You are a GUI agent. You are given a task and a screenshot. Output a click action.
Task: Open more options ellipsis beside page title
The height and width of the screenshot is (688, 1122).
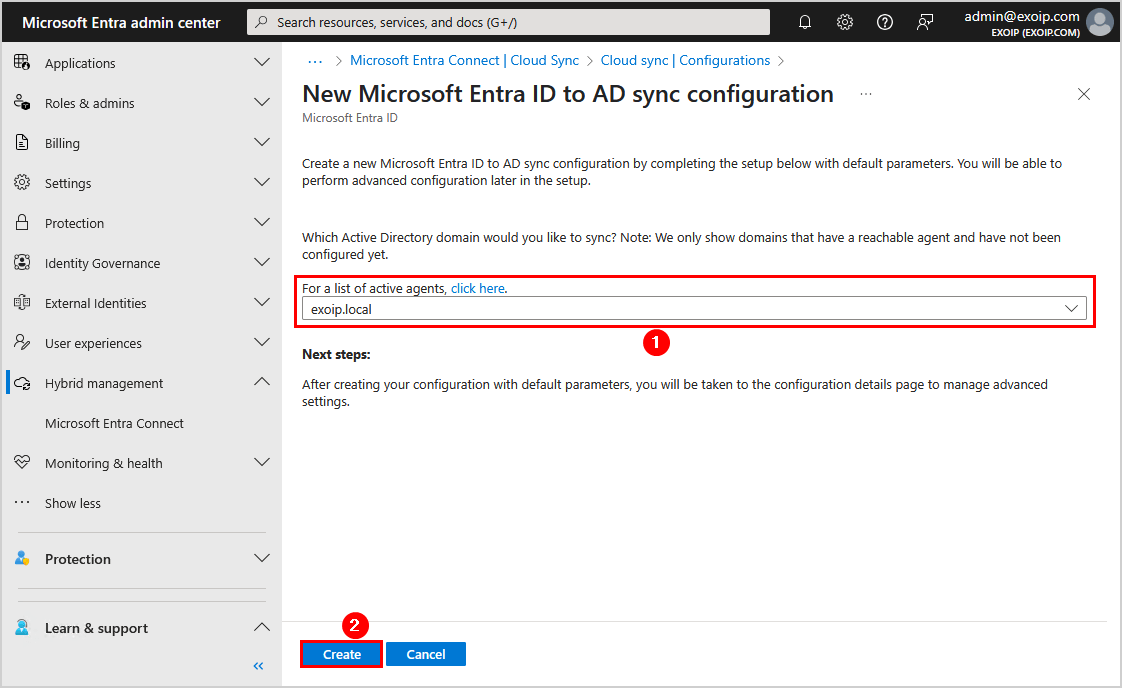click(x=866, y=94)
